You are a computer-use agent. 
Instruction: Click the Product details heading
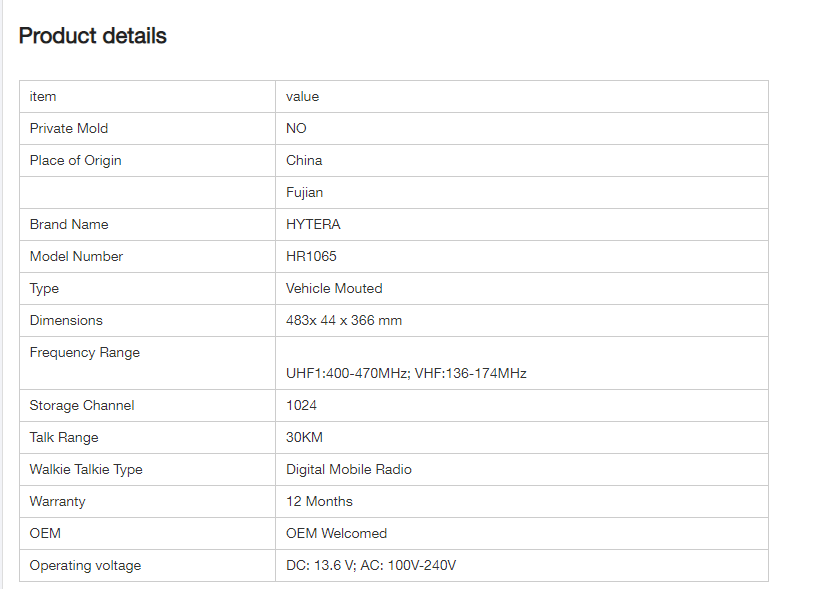[93, 36]
